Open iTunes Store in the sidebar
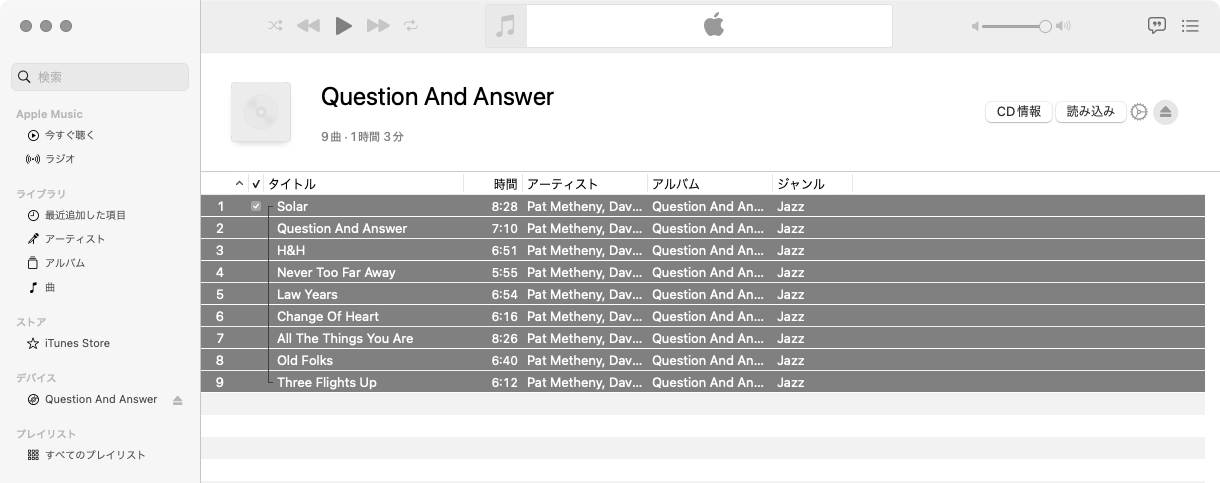 click(x=77, y=343)
